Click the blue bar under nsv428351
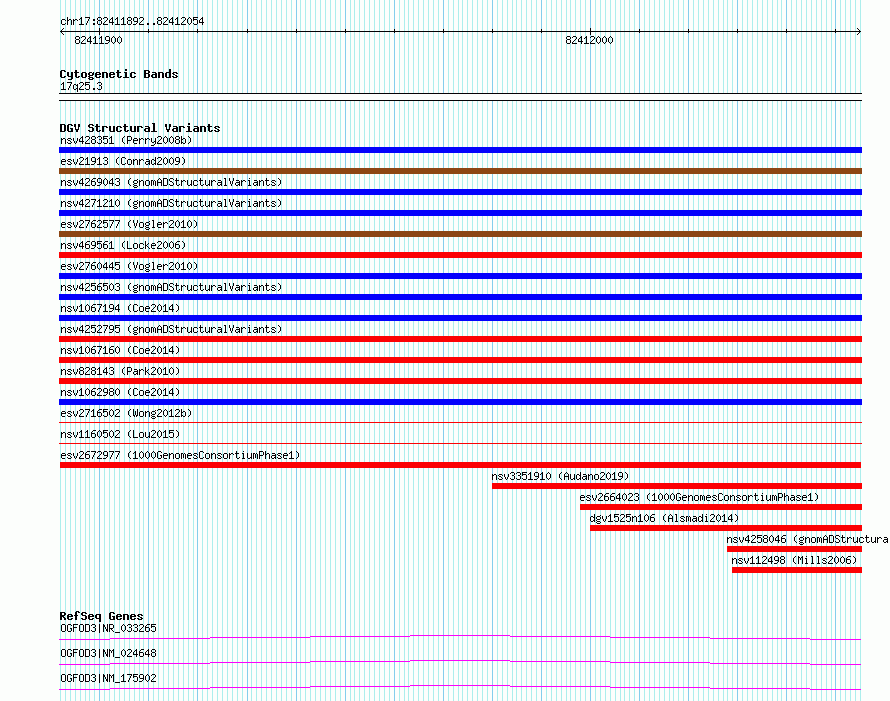Viewport: 890px width, 701px height. click(x=460, y=150)
